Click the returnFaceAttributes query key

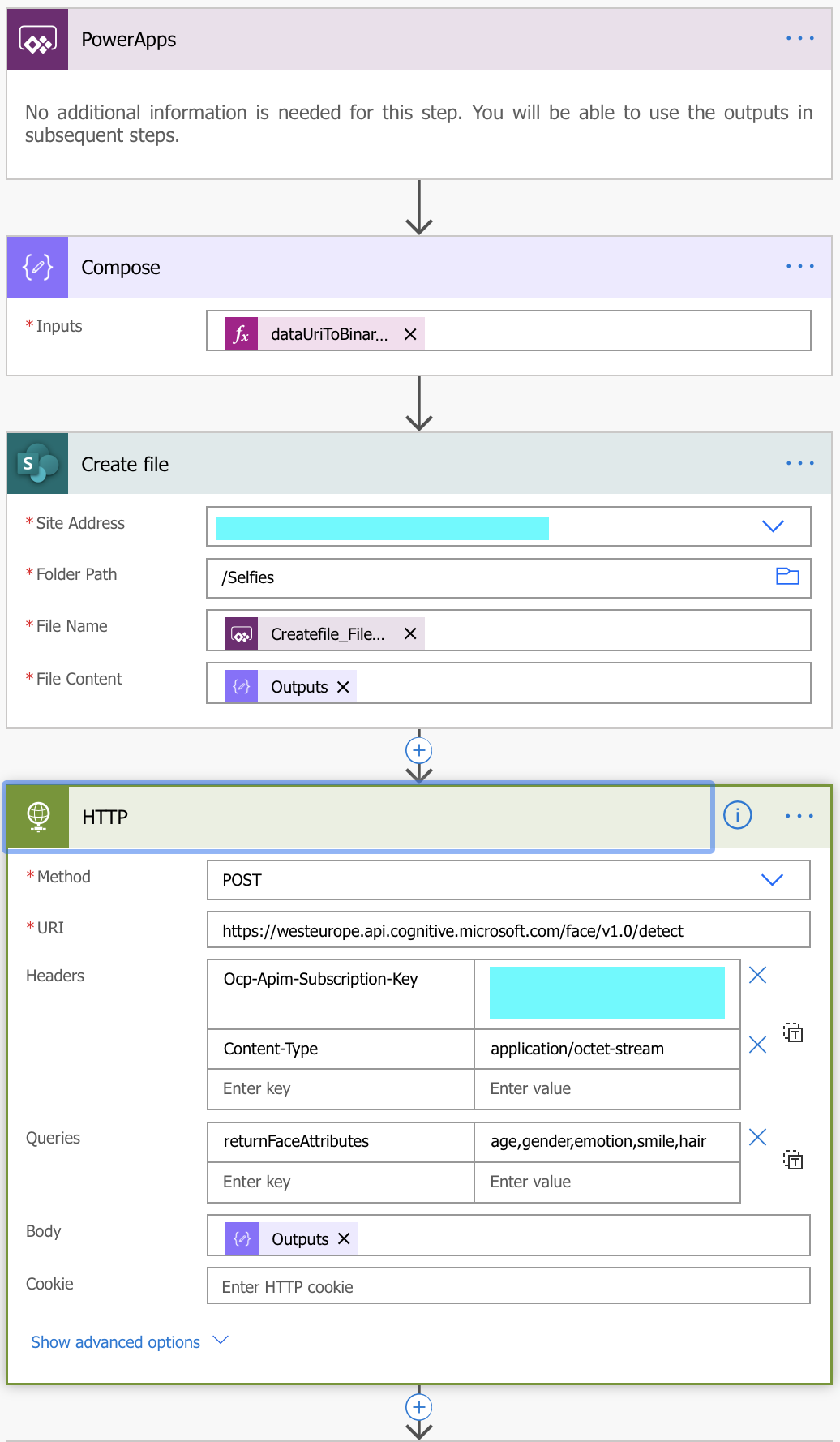click(341, 1142)
